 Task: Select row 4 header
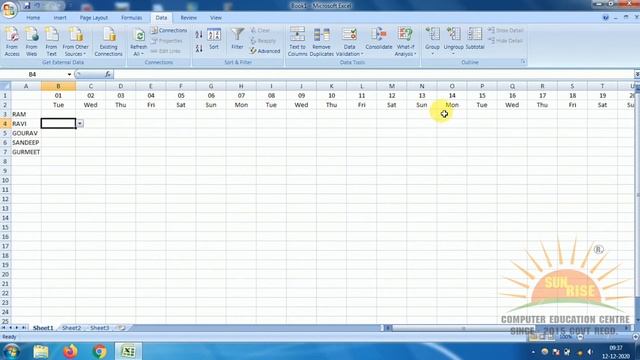coord(5,123)
